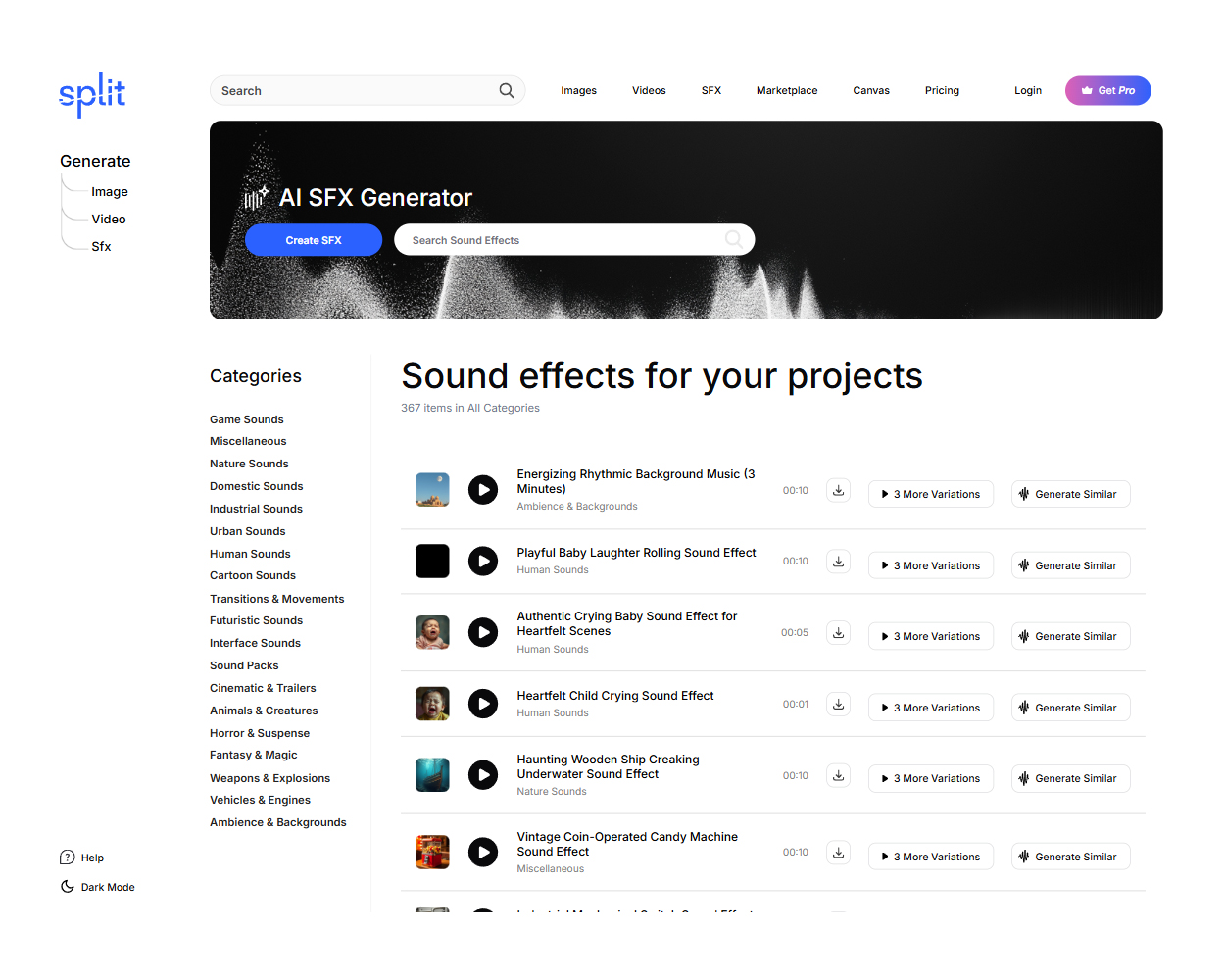Toggle Dark Mode
This screenshot has height=980, width=1225.
tap(97, 887)
